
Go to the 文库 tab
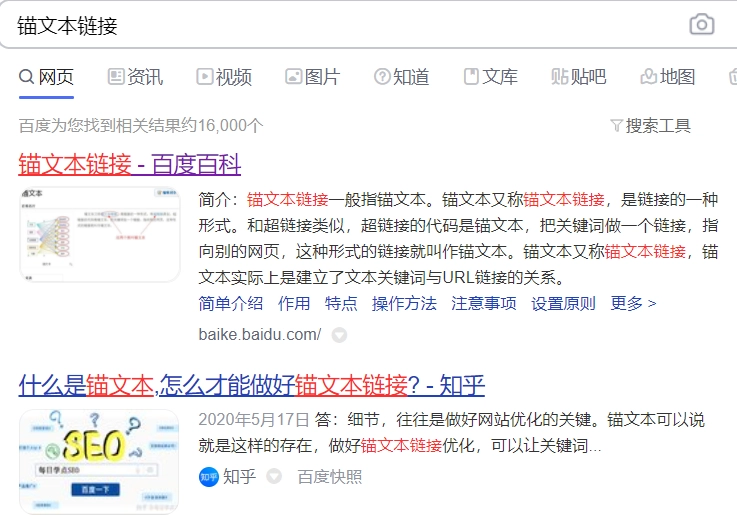tap(490, 77)
